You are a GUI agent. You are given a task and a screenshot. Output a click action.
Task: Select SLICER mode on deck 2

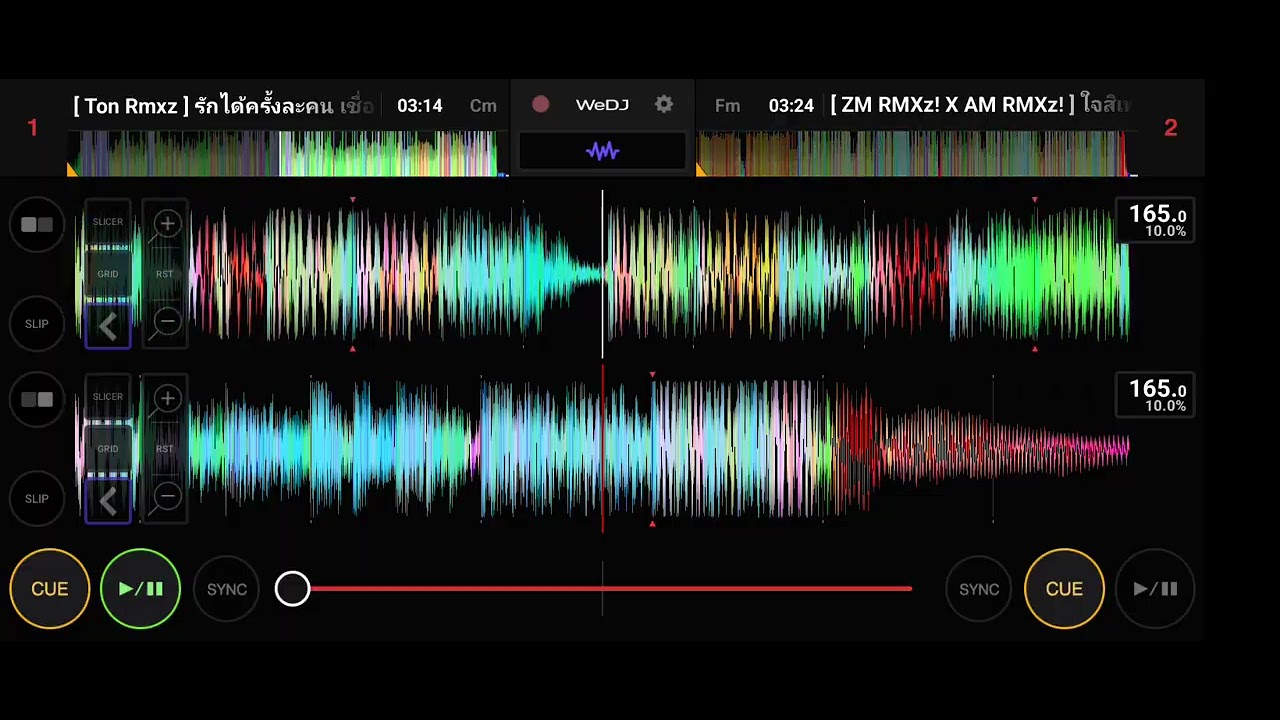(108, 397)
